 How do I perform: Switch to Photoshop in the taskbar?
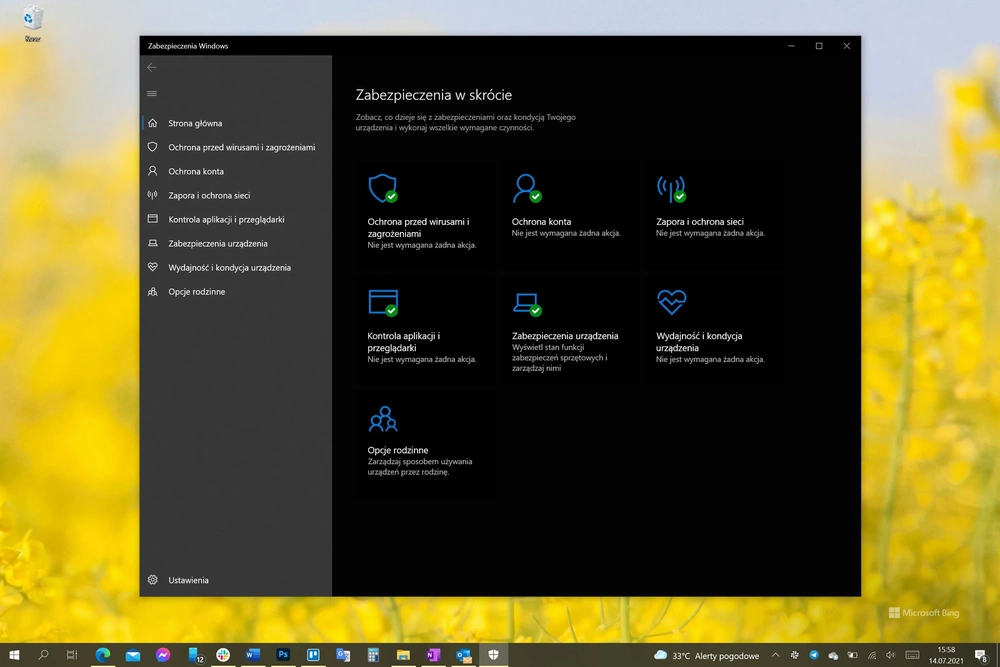(283, 655)
